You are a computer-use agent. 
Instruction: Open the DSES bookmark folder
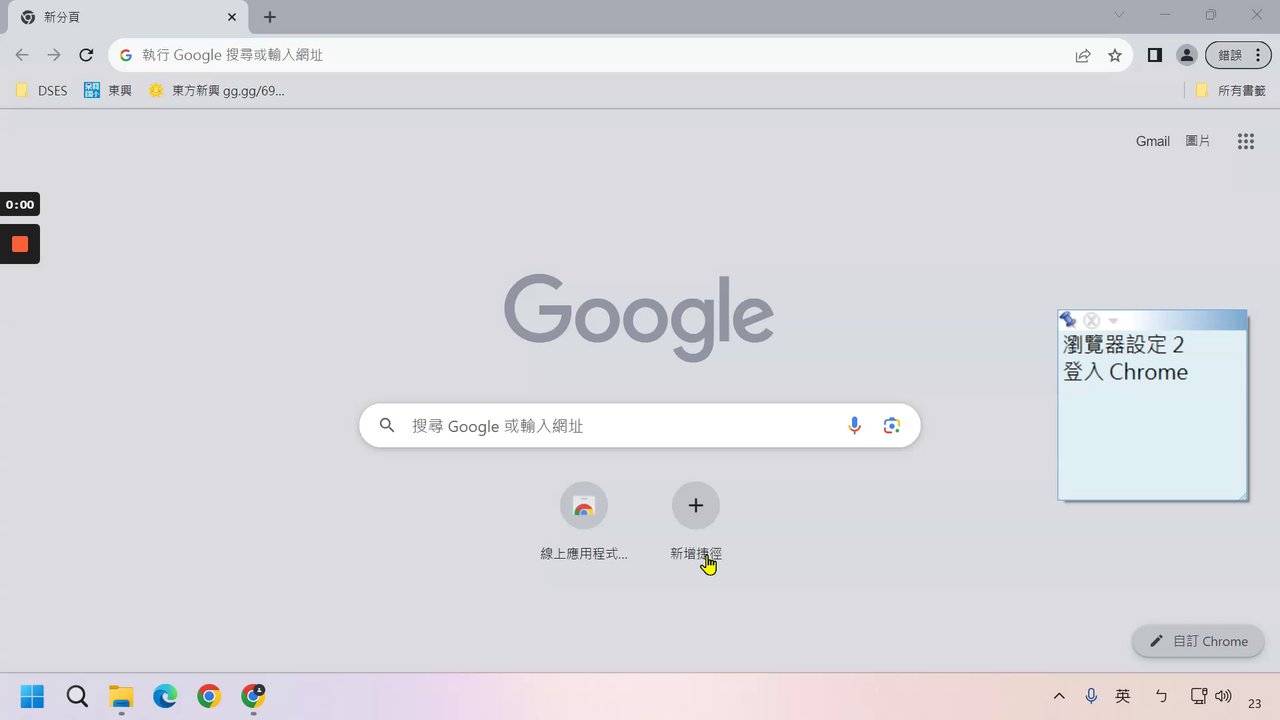pos(42,90)
